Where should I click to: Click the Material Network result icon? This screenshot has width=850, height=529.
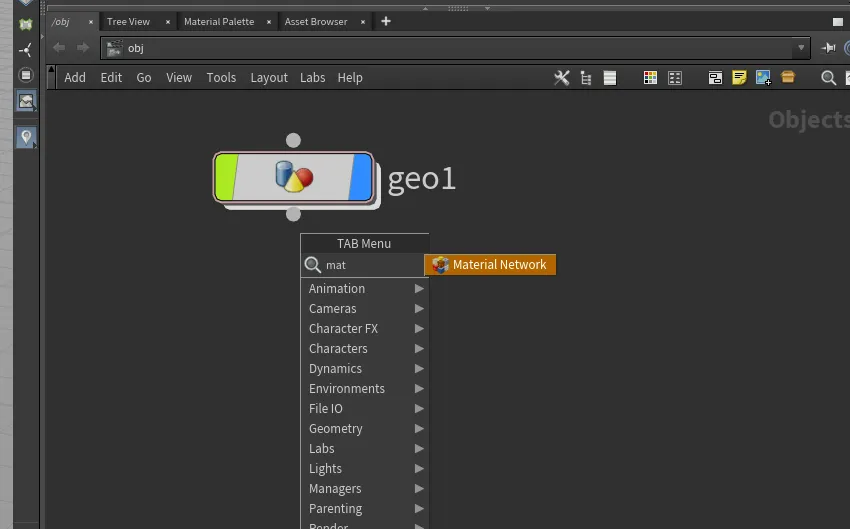[440, 264]
